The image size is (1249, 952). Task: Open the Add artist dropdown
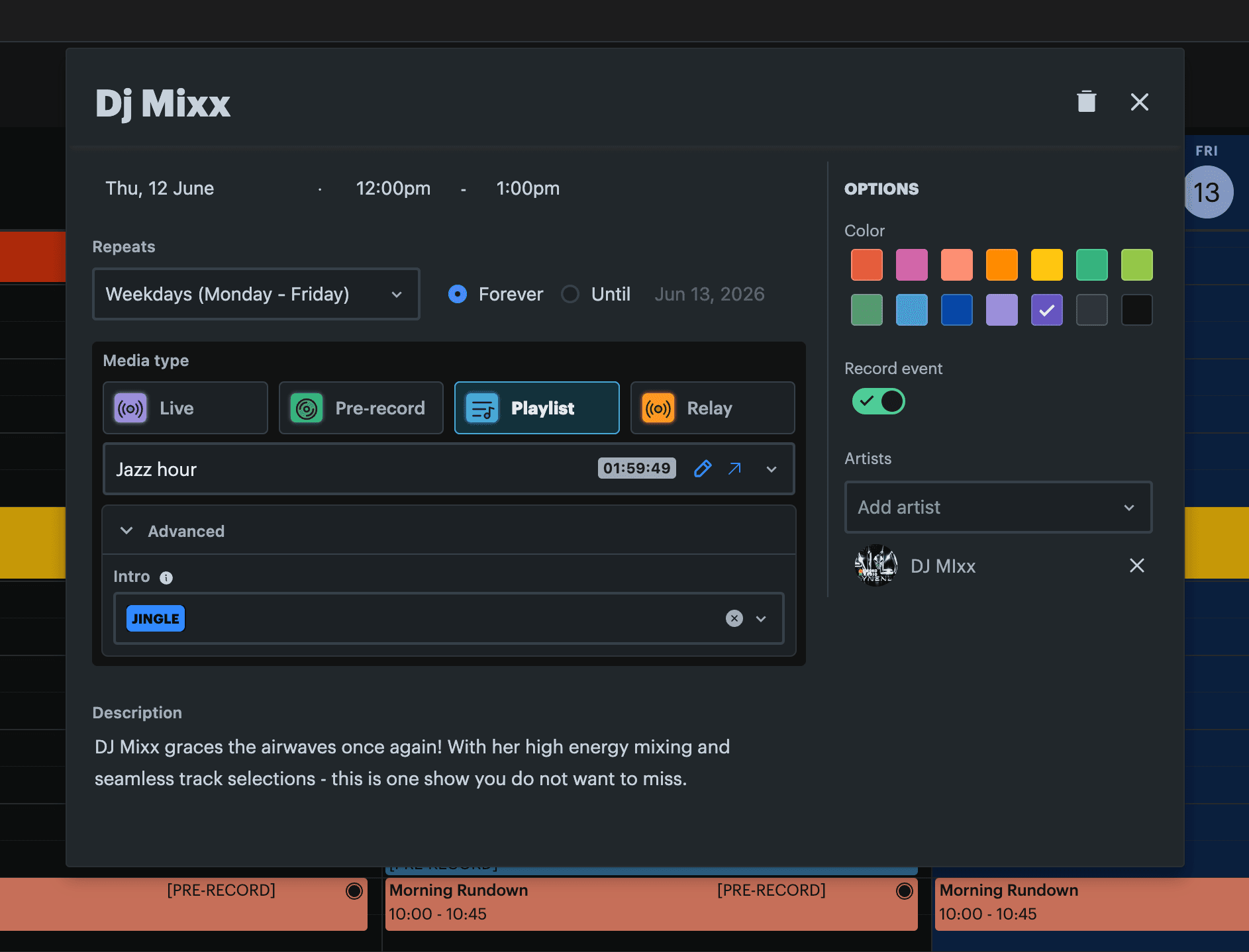997,507
